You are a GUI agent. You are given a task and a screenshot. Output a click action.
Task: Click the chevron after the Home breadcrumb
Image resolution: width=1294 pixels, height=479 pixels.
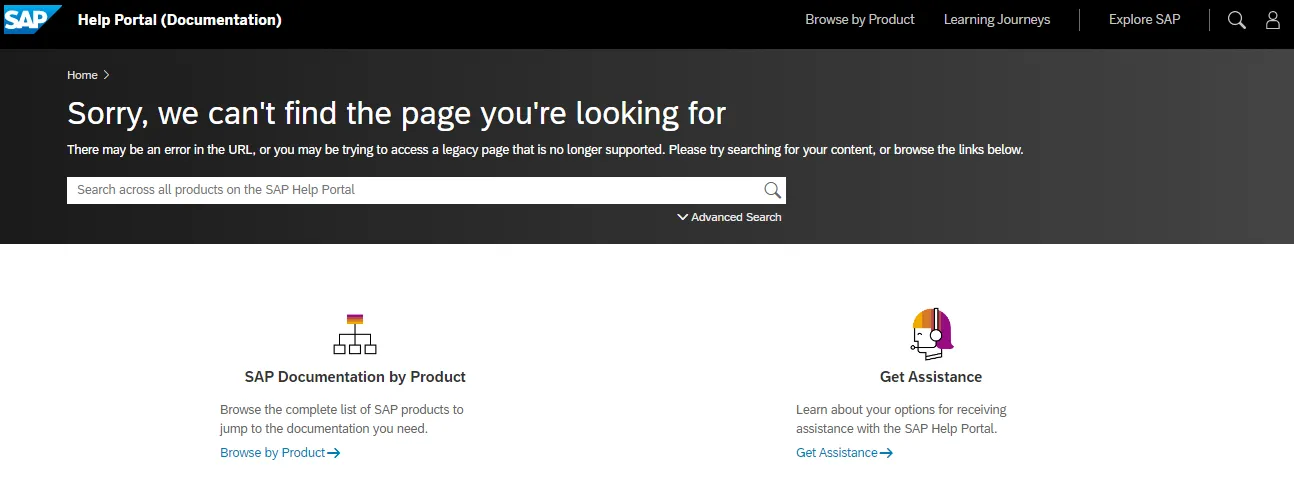point(107,75)
